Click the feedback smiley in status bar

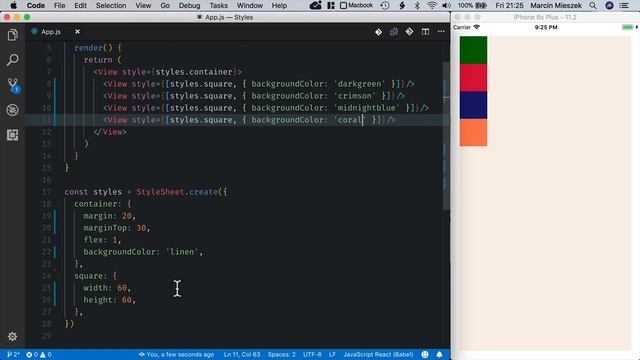(x=425, y=354)
